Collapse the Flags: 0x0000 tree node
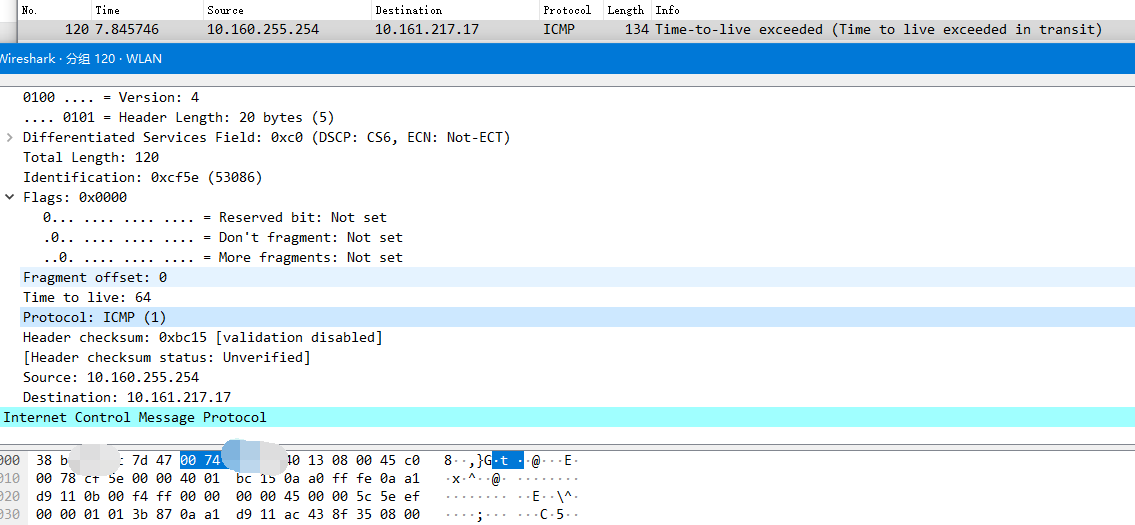The width and height of the screenshot is (1135, 525). [x=9, y=197]
